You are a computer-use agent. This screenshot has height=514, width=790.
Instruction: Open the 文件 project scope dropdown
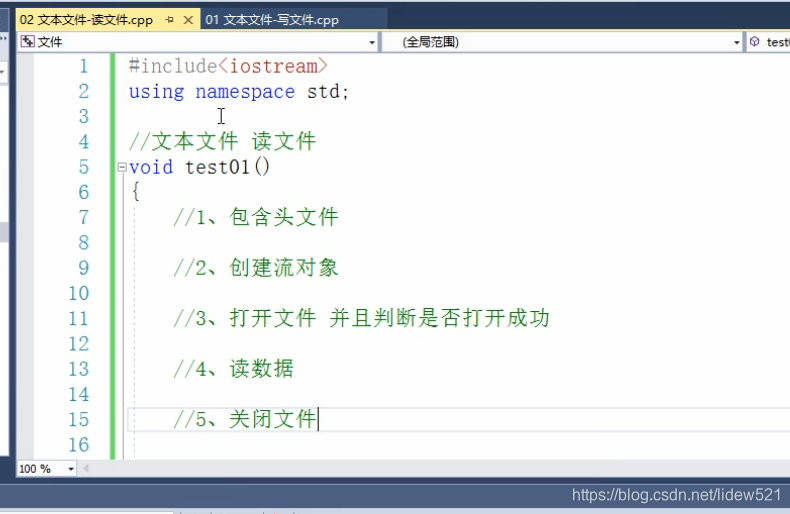(x=372, y=42)
